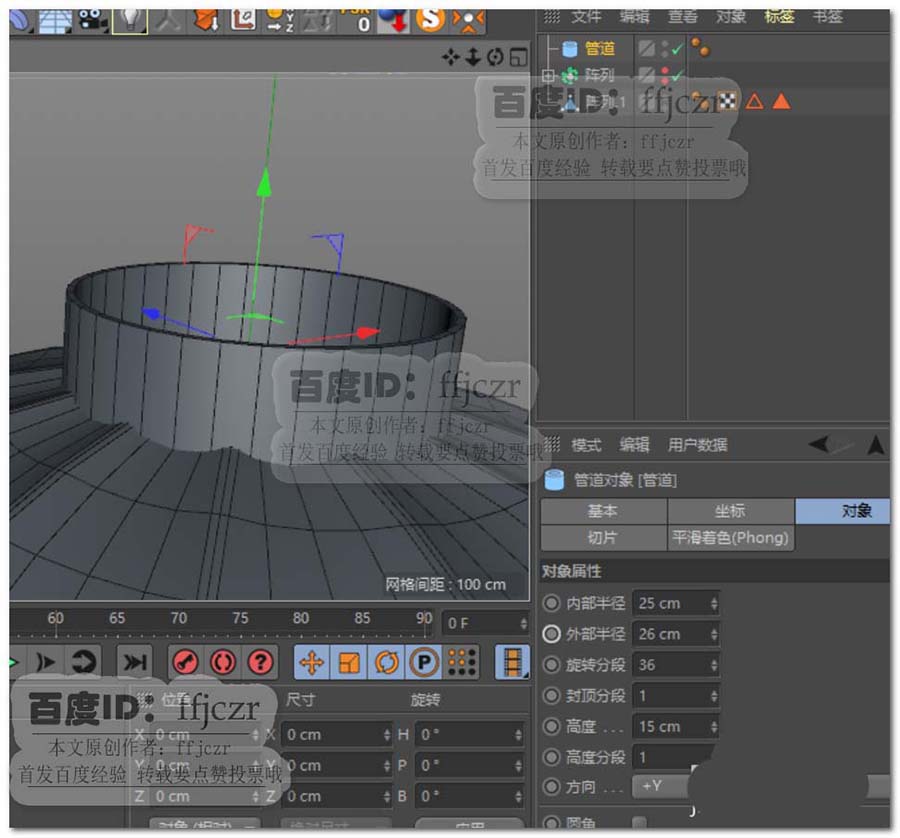The image size is (900, 838).
Task: Switch to the 基本 tab
Action: click(x=603, y=511)
